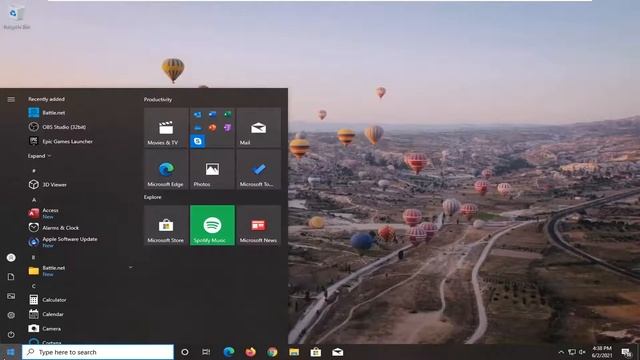640x360 pixels.
Task: Click the network icon in system tray
Action: [x=572, y=352]
